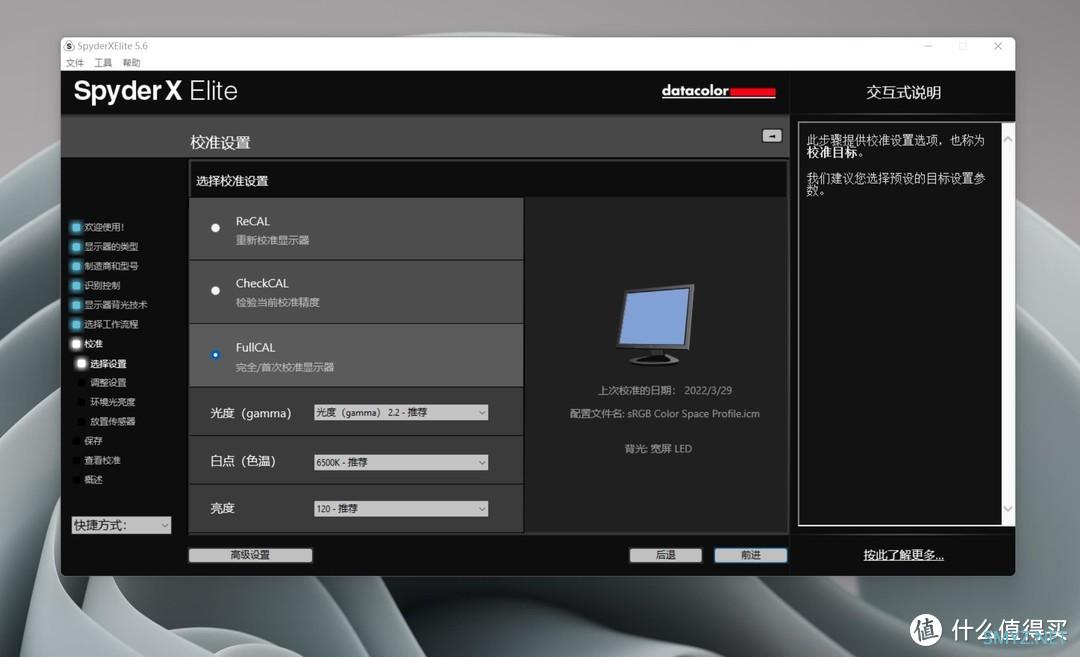This screenshot has height=657, width=1080.
Task: Open the 工具 menu
Action: (x=103, y=63)
